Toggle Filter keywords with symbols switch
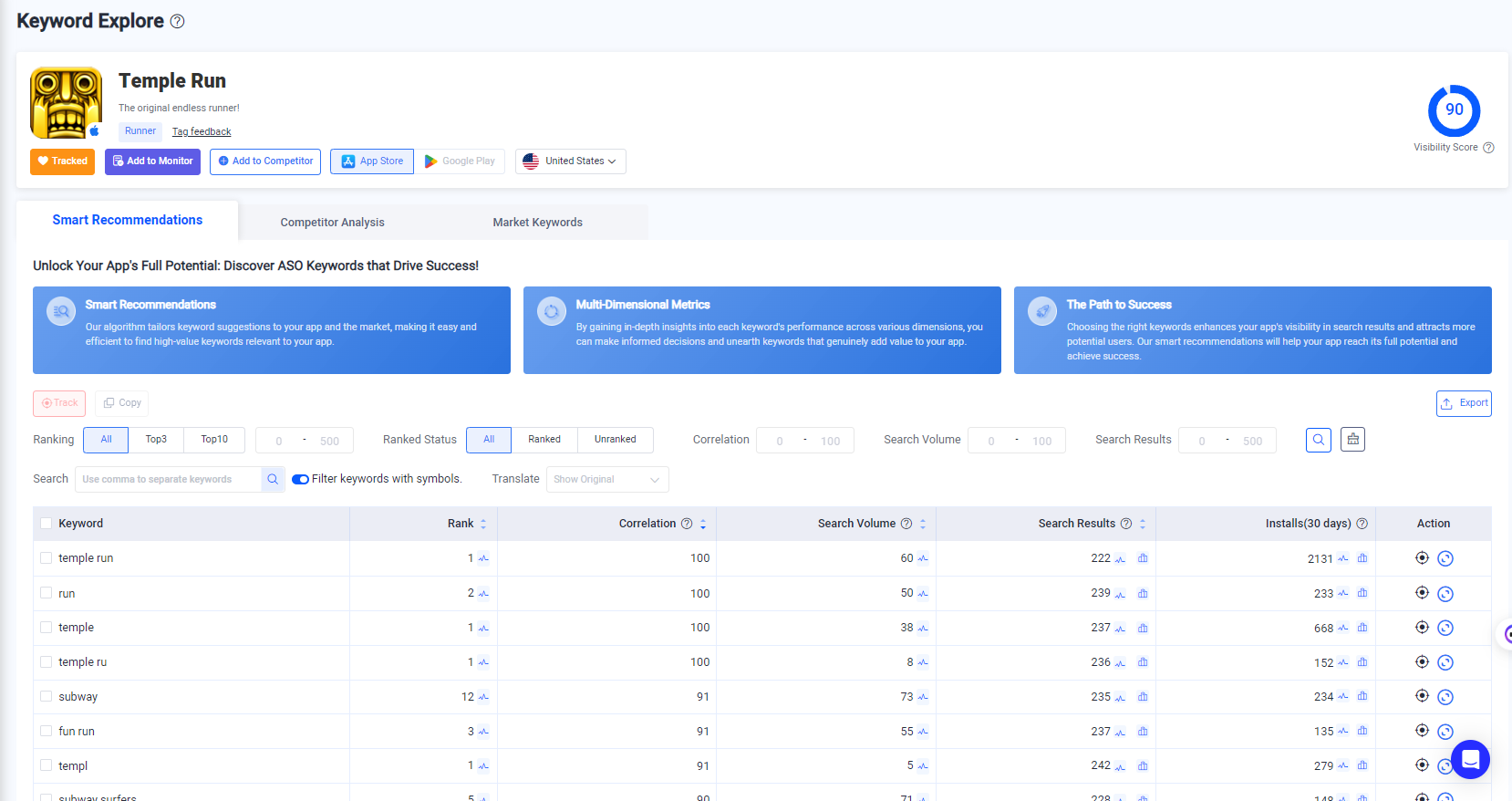The height and width of the screenshot is (801, 1512). 300,479
